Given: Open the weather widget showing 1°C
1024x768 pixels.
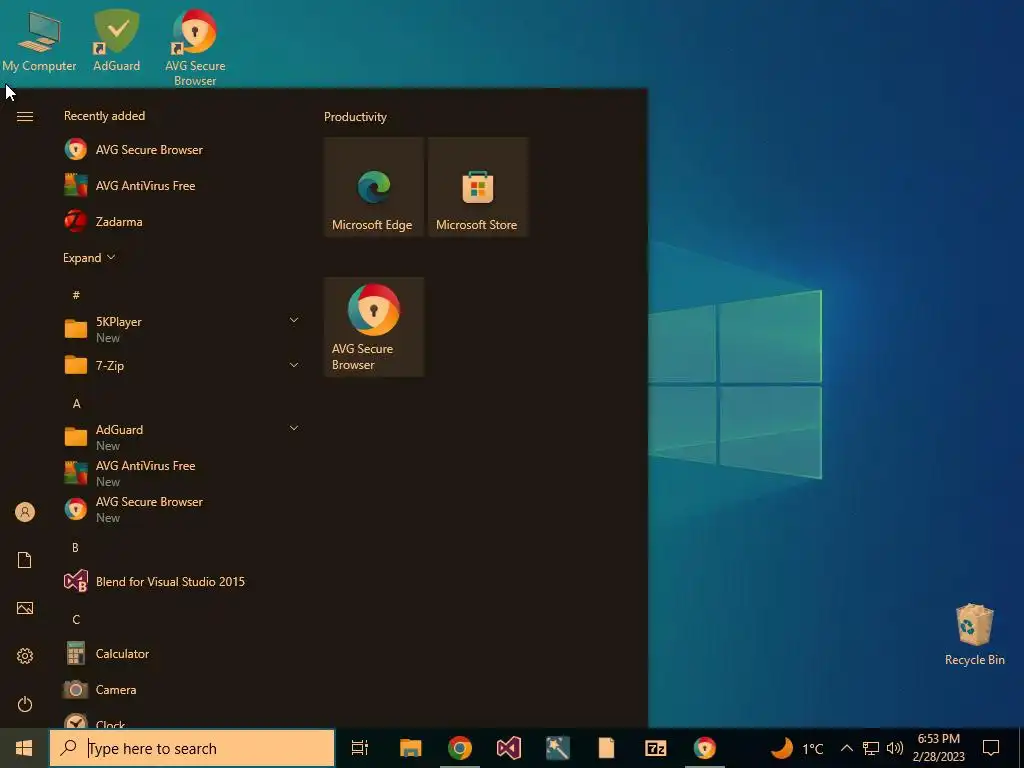Looking at the screenshot, I should 797,748.
